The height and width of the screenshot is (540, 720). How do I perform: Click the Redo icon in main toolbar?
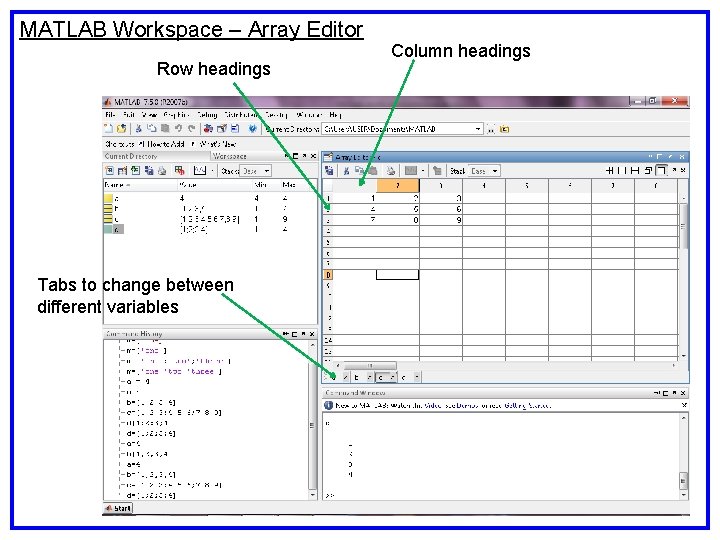[191, 129]
